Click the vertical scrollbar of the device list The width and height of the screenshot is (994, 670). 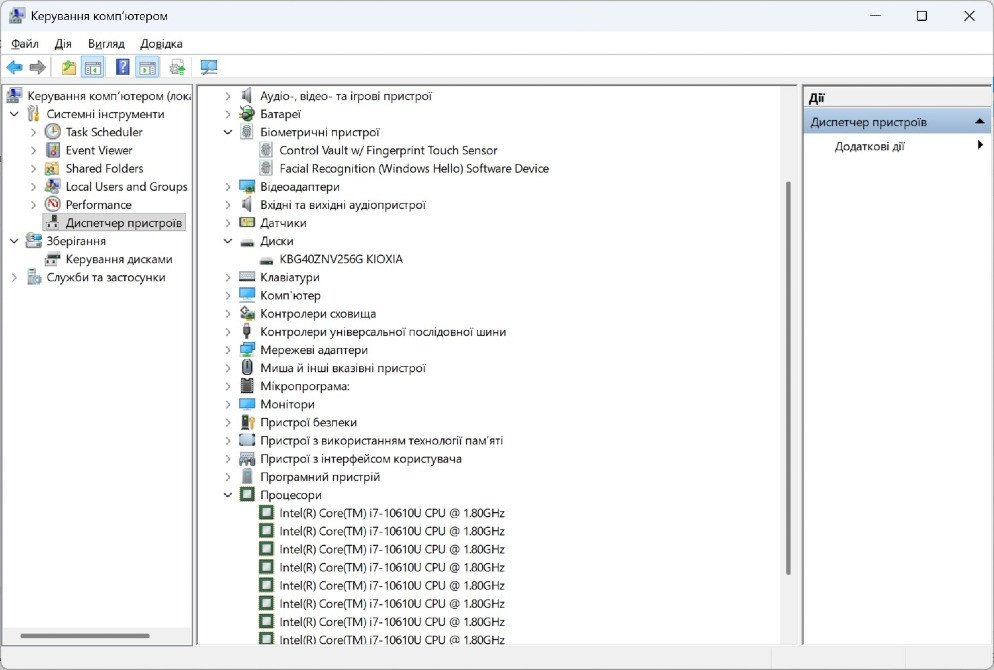coord(788,380)
